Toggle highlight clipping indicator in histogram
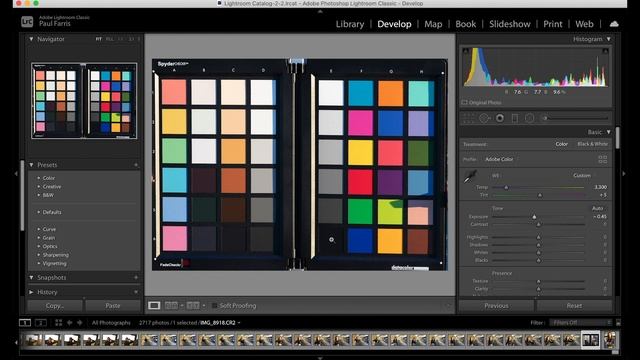The height and width of the screenshot is (360, 640). [x=605, y=51]
